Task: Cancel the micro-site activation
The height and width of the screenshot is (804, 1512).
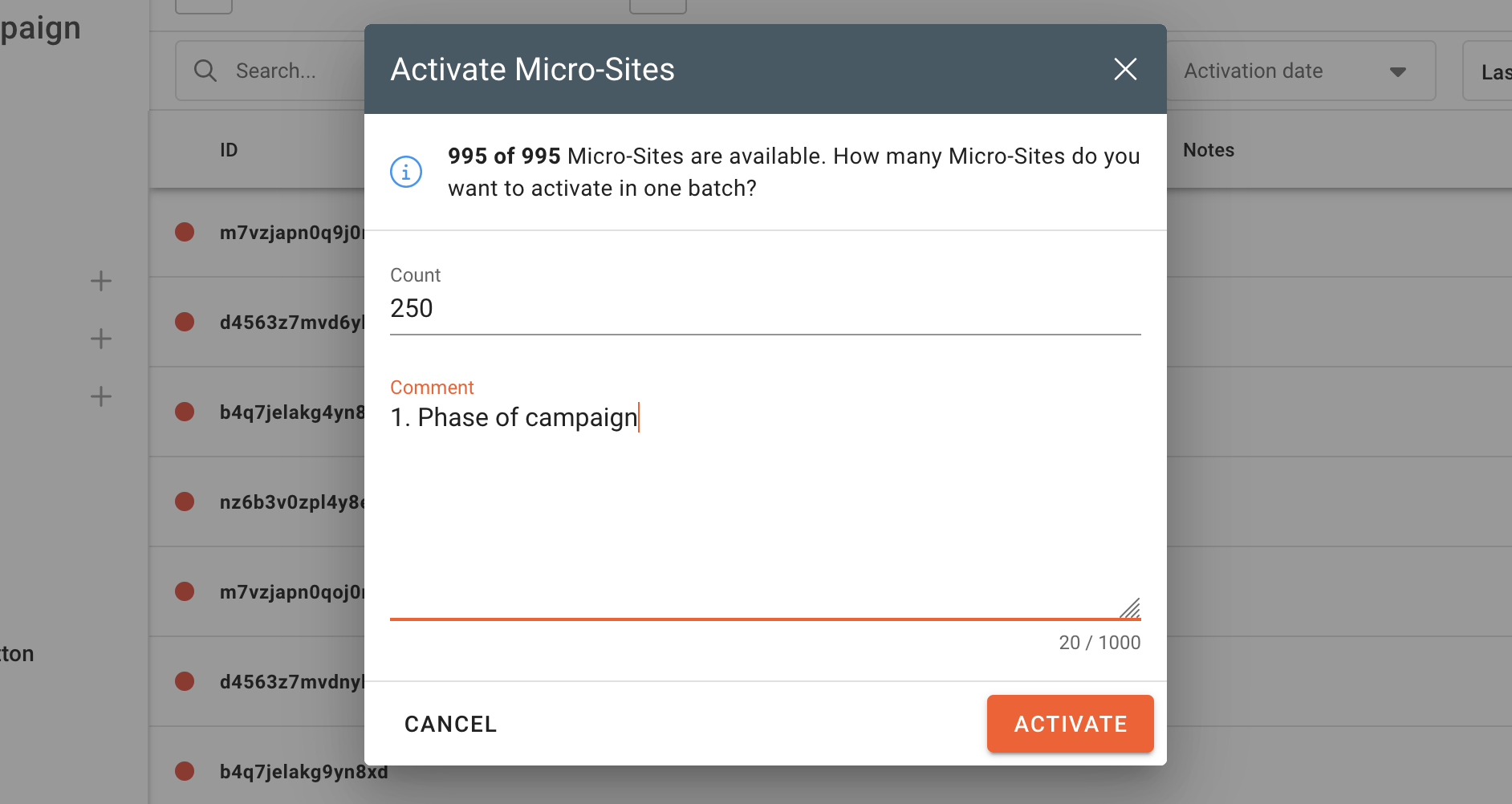Action: pos(450,724)
